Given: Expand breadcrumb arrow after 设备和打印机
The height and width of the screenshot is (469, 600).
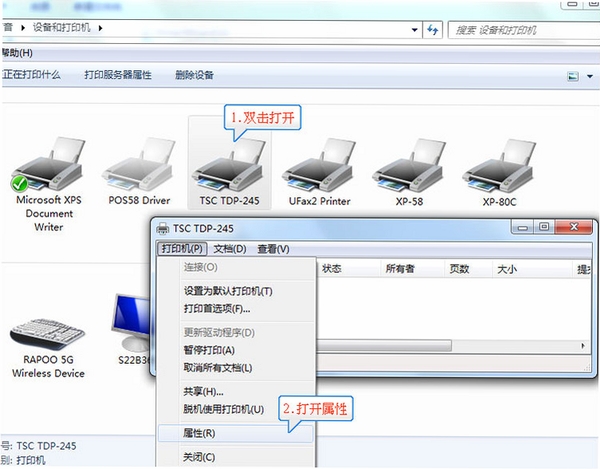Looking at the screenshot, I should point(100,28).
